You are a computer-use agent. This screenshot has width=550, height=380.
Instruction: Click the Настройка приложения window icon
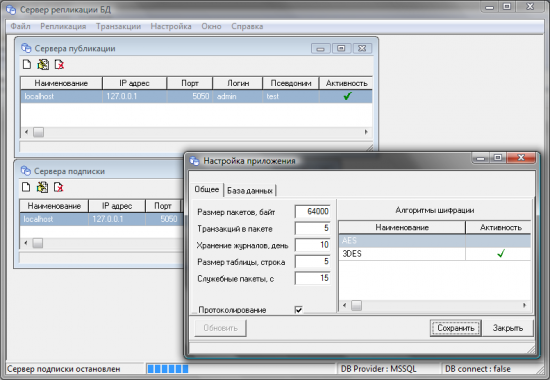coord(194,161)
